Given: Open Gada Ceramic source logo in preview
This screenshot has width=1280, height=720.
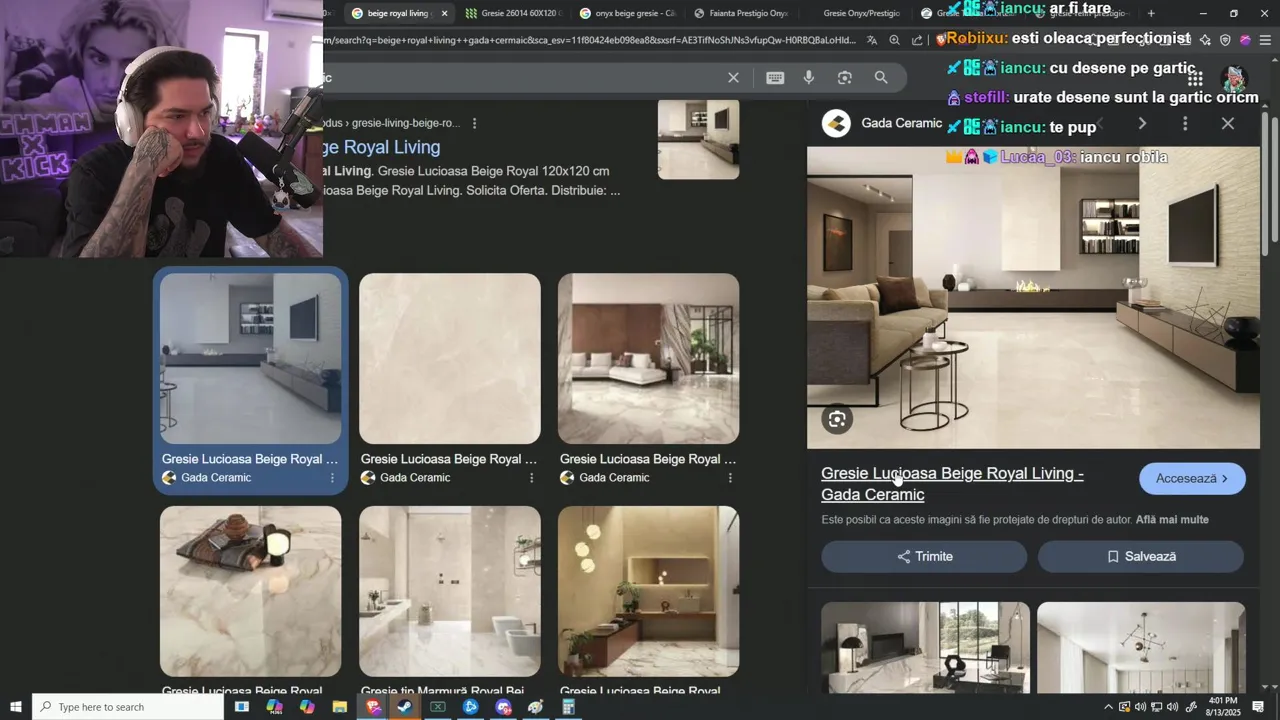Looking at the screenshot, I should point(836,123).
